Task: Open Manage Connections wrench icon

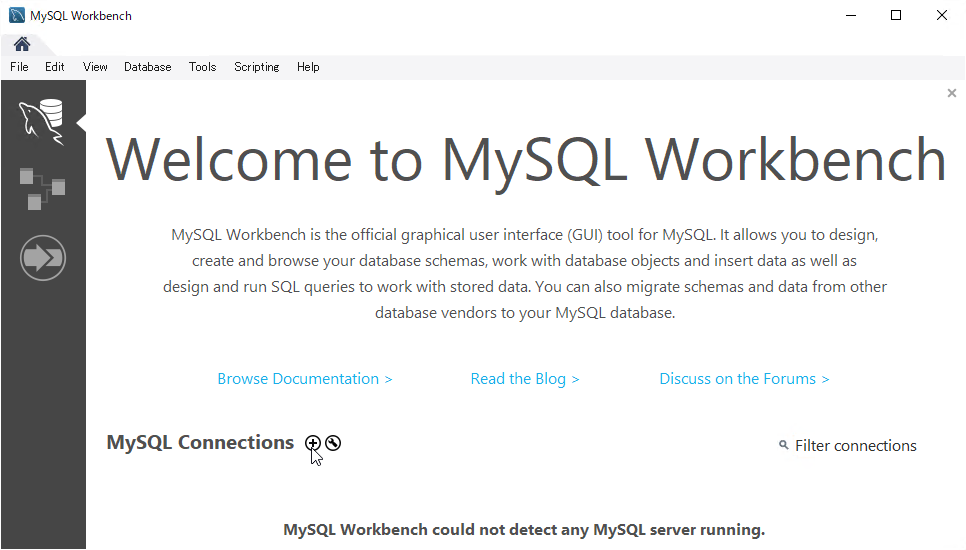Action: pyautogui.click(x=333, y=443)
